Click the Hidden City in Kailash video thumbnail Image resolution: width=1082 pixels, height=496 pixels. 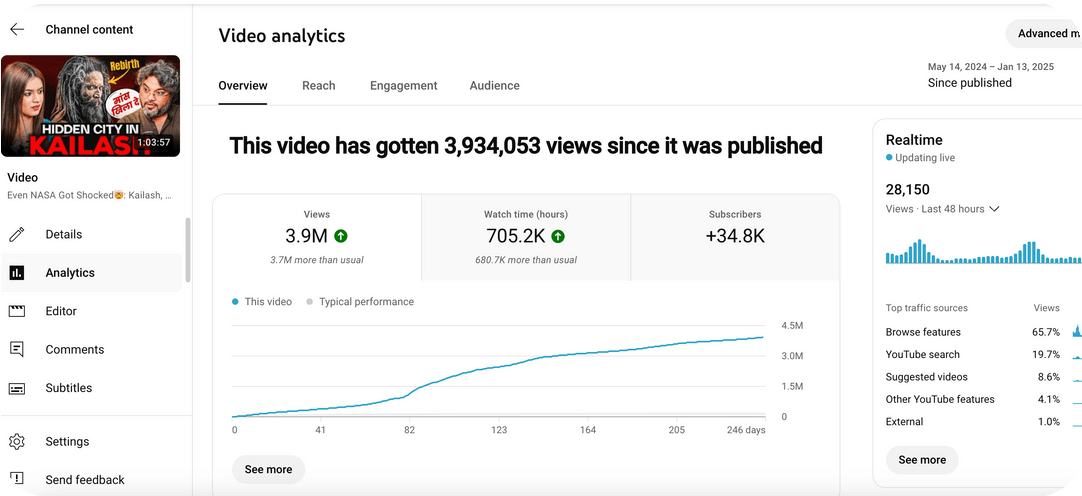91,106
